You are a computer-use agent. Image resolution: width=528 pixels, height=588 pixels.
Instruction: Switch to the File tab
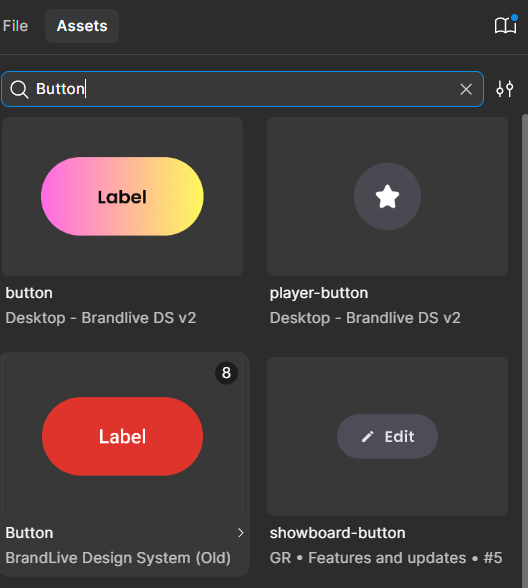[x=15, y=26]
